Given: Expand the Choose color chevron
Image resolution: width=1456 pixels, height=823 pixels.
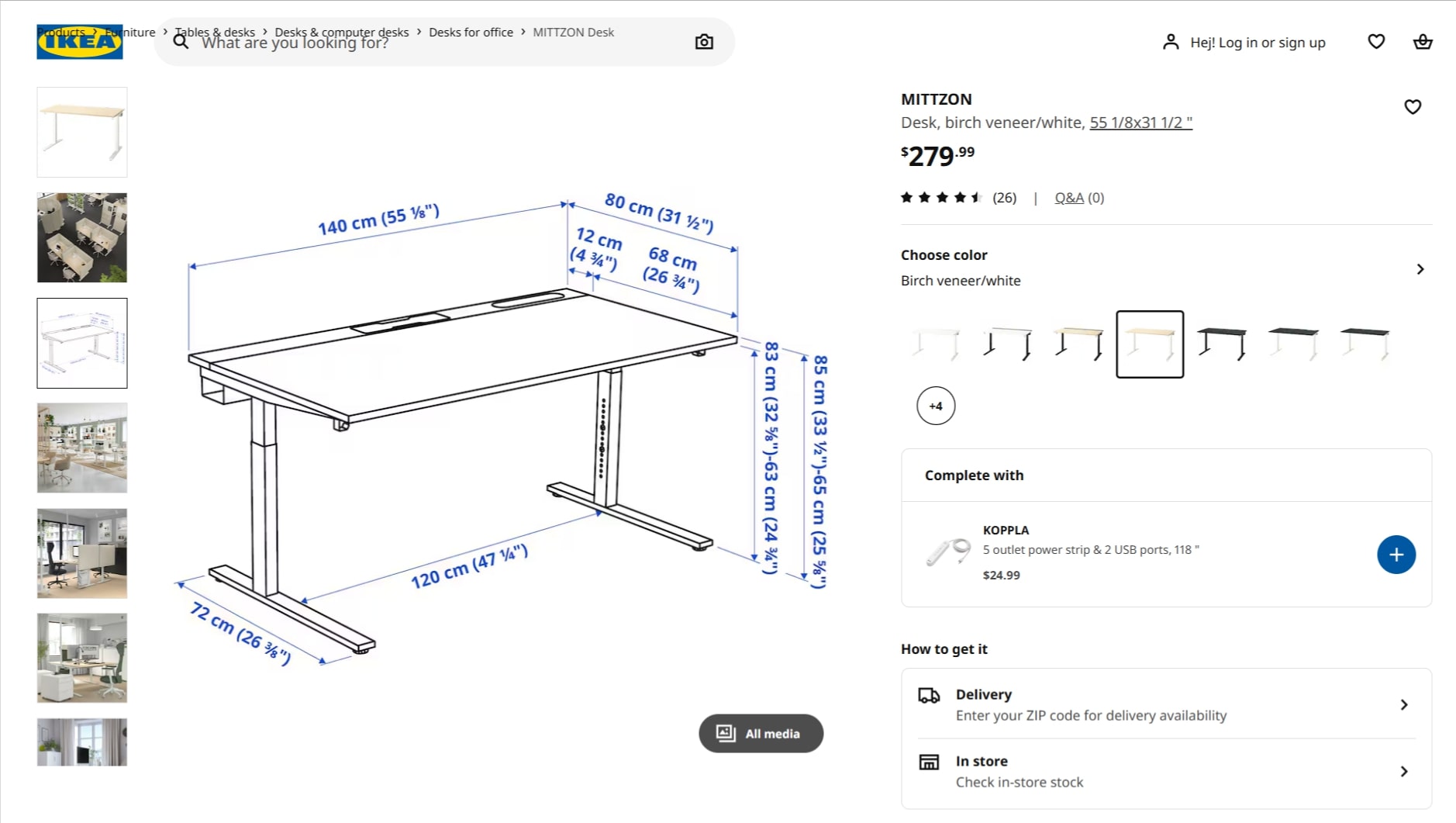Looking at the screenshot, I should 1420,269.
